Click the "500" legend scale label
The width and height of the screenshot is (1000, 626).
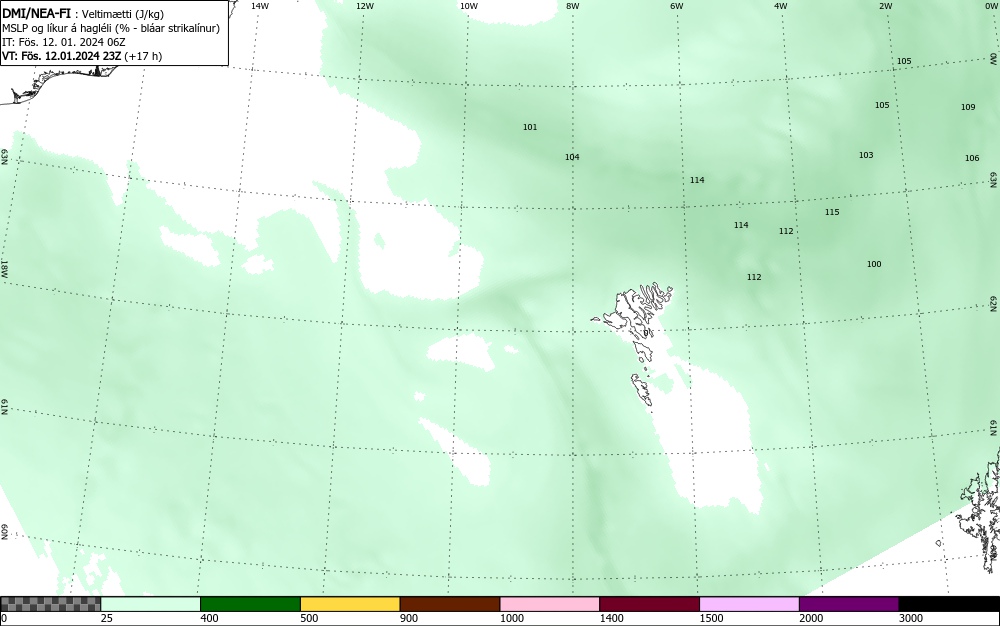[309, 618]
